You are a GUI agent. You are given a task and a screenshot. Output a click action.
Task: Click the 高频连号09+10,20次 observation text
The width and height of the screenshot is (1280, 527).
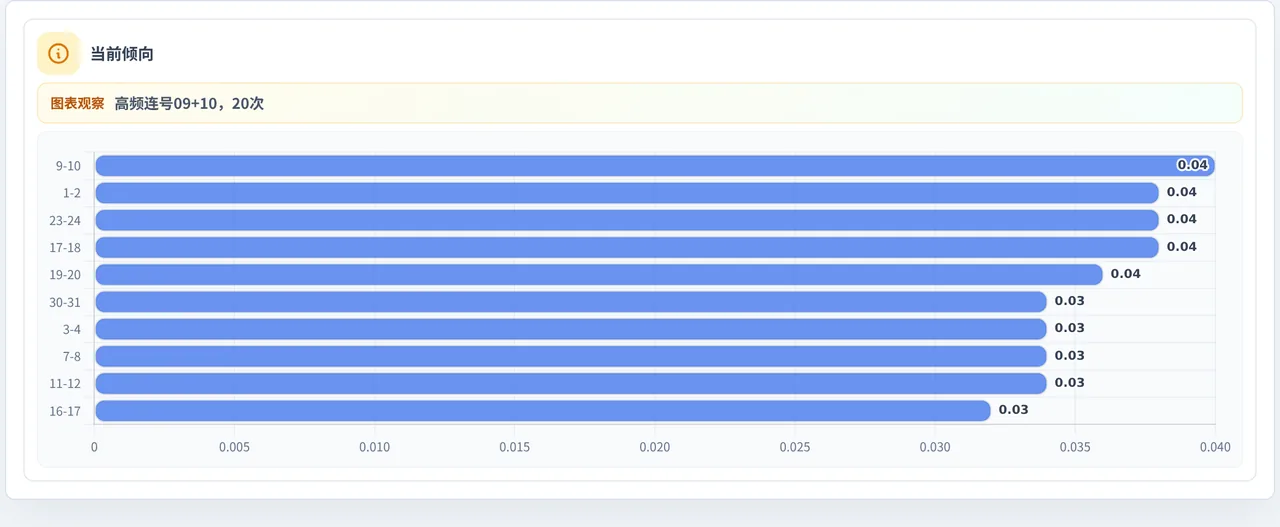coord(189,103)
